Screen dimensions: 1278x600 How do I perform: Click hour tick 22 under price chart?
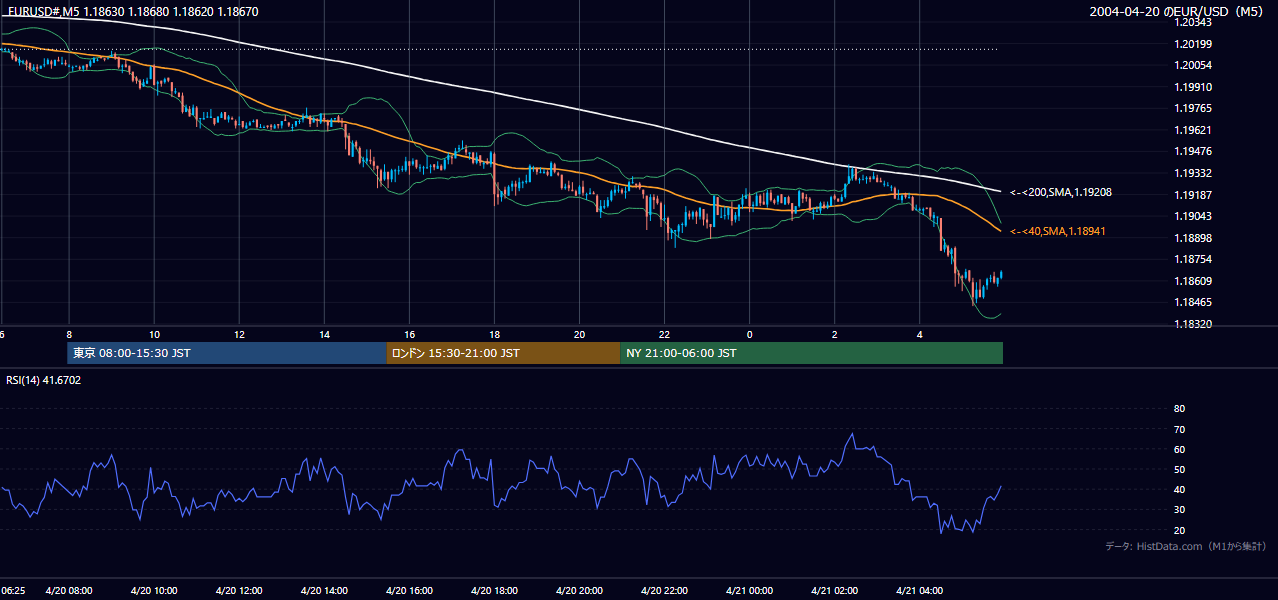(x=664, y=333)
